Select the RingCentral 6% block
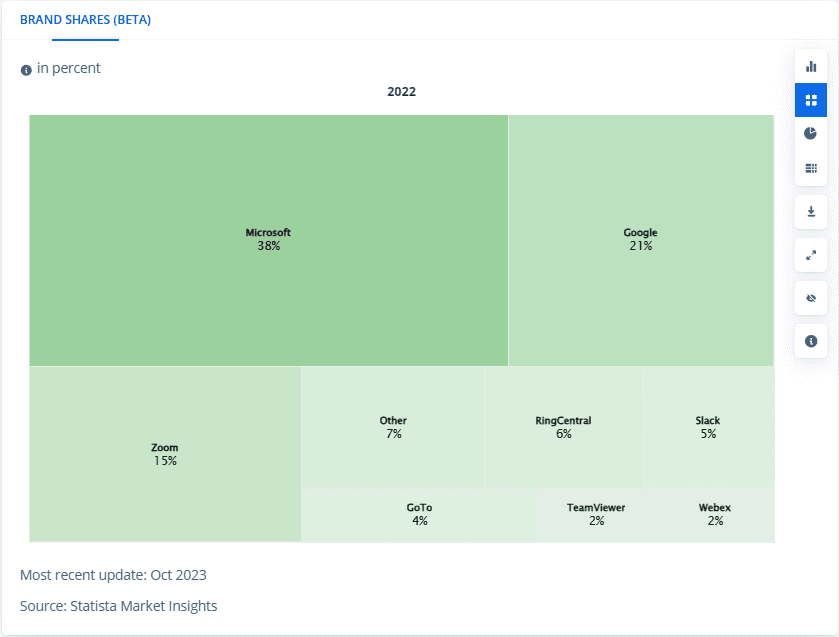Screen dimensions: 839x637 click(565, 427)
